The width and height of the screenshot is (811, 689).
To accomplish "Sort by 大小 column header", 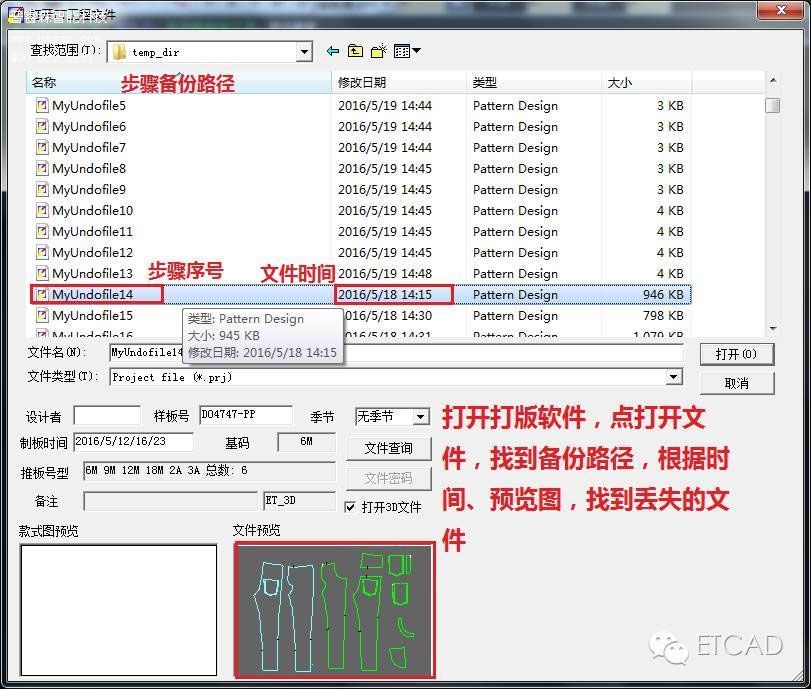I will click(647, 83).
